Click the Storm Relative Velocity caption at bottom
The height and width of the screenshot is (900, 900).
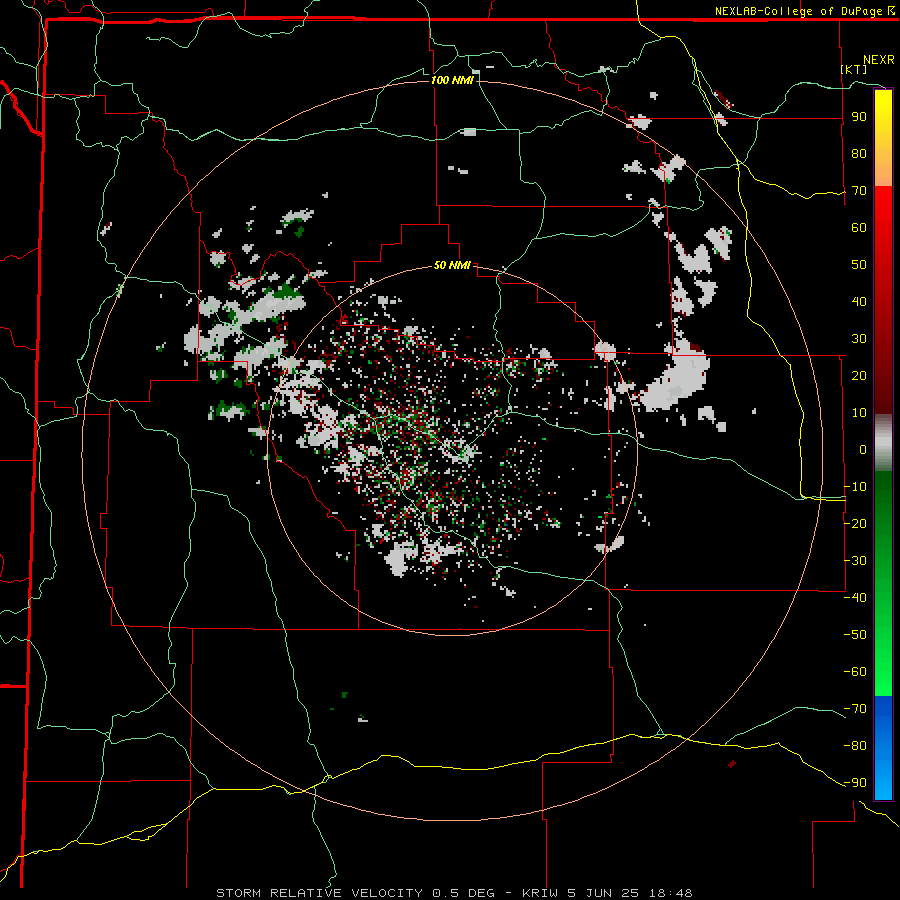point(454,893)
